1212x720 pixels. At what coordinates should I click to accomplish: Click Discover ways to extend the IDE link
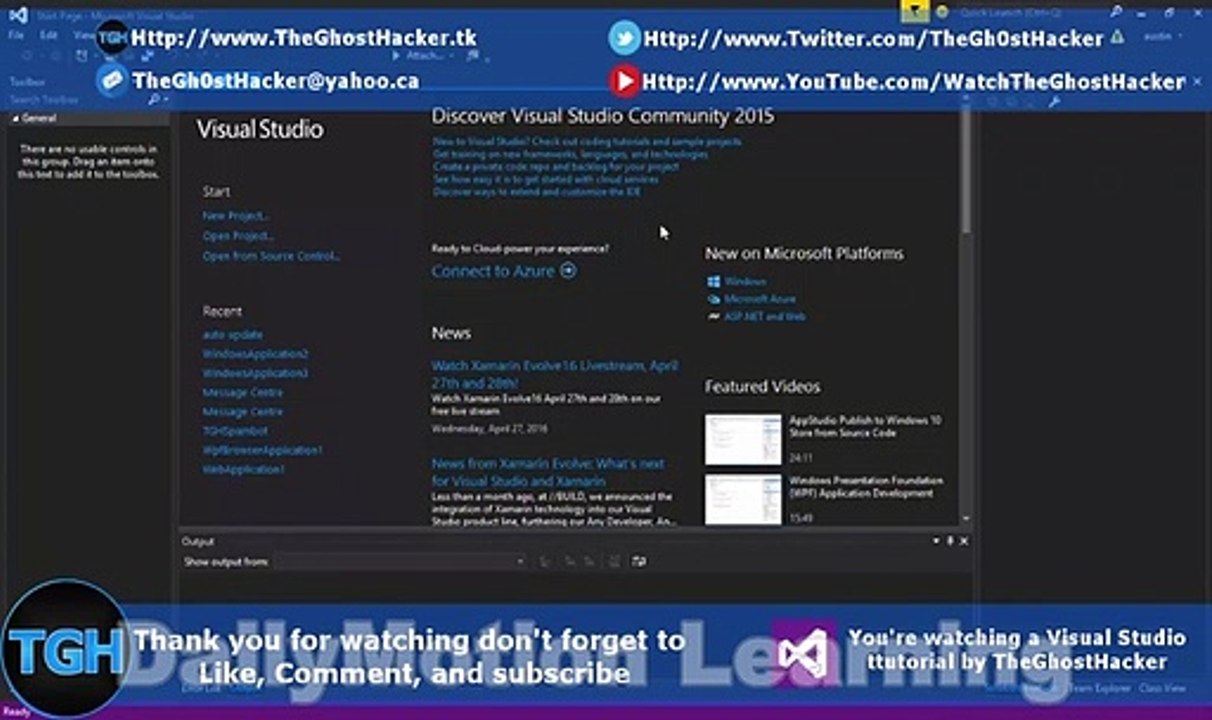point(537,191)
